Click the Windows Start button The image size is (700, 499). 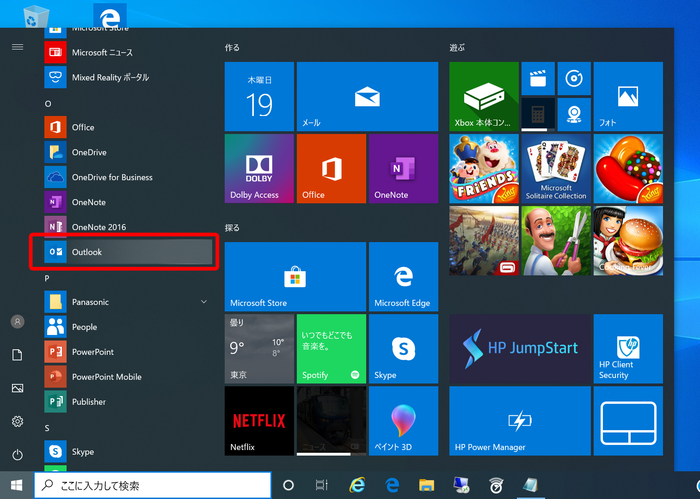pyautogui.click(x=17, y=485)
